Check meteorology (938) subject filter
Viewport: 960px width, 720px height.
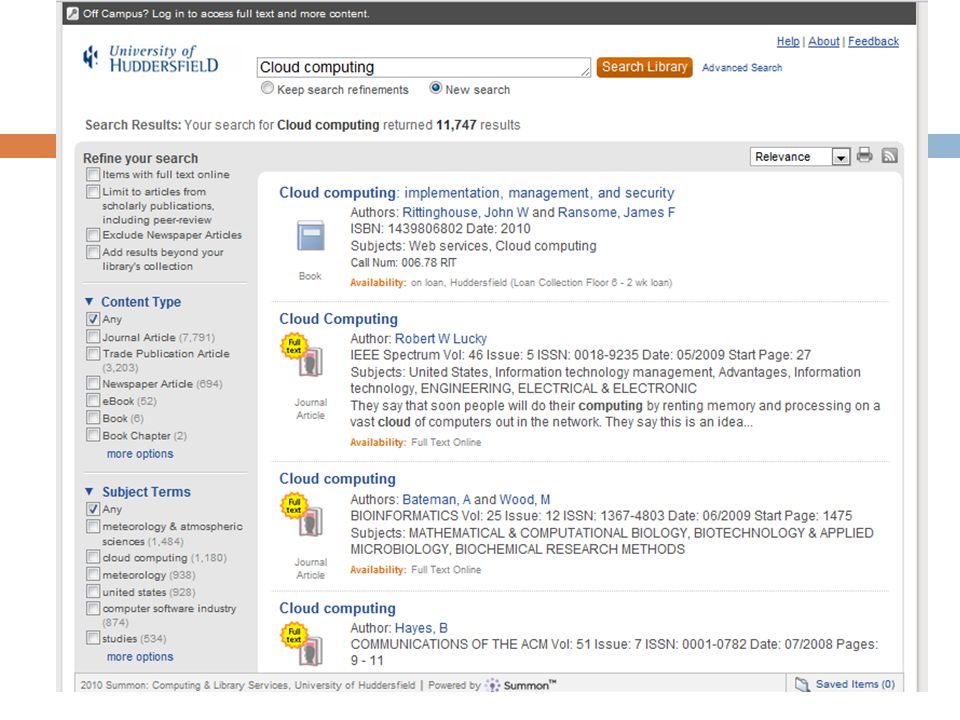click(x=92, y=574)
